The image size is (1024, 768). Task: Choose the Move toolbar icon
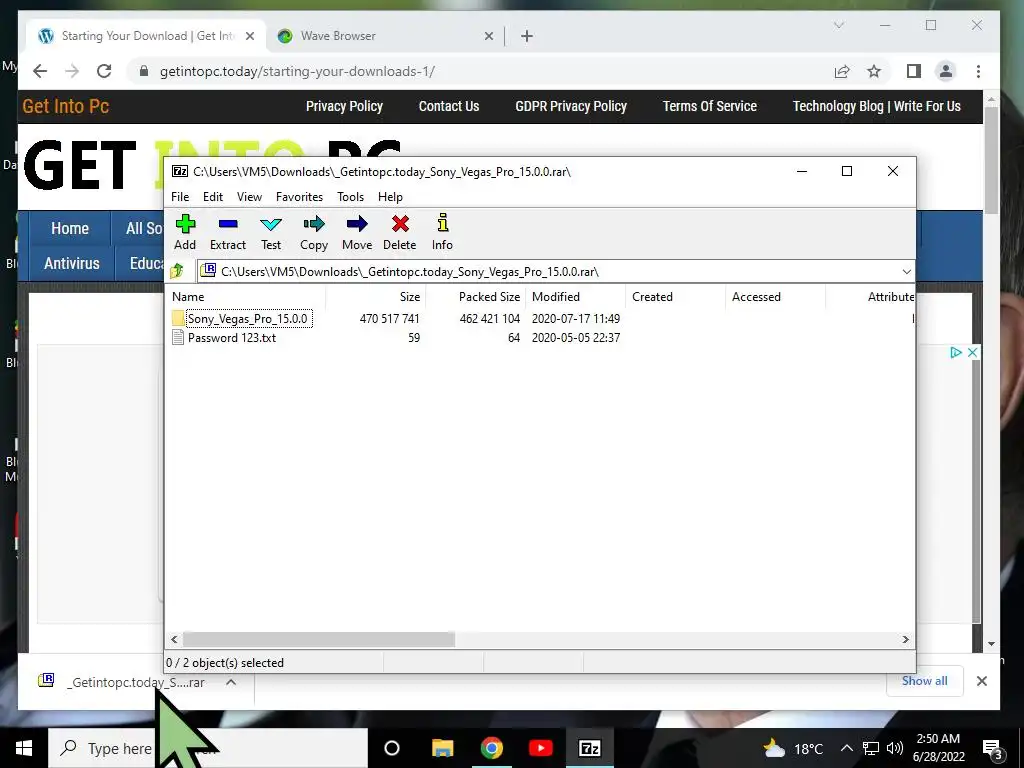(x=357, y=224)
